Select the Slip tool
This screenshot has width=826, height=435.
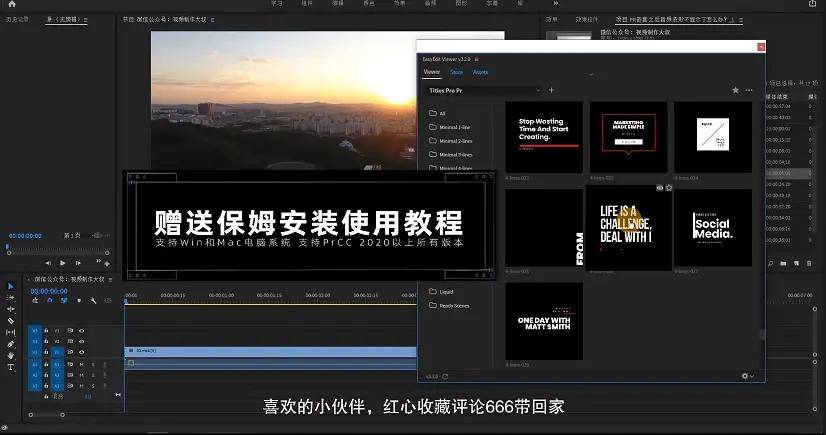[11, 332]
